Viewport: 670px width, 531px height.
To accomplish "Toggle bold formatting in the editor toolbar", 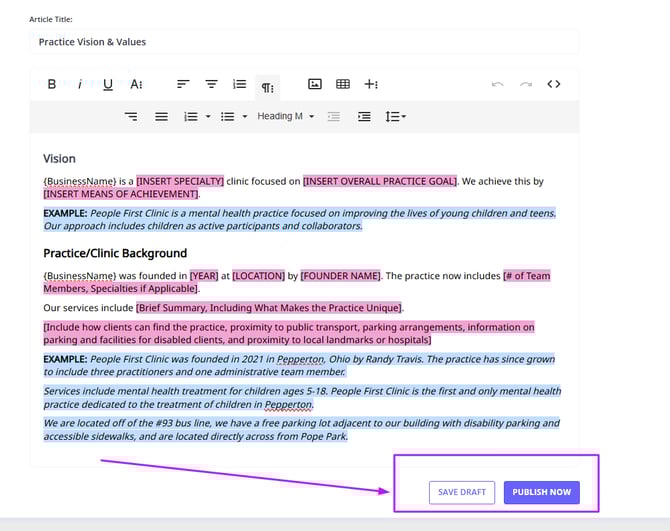I will coord(52,85).
